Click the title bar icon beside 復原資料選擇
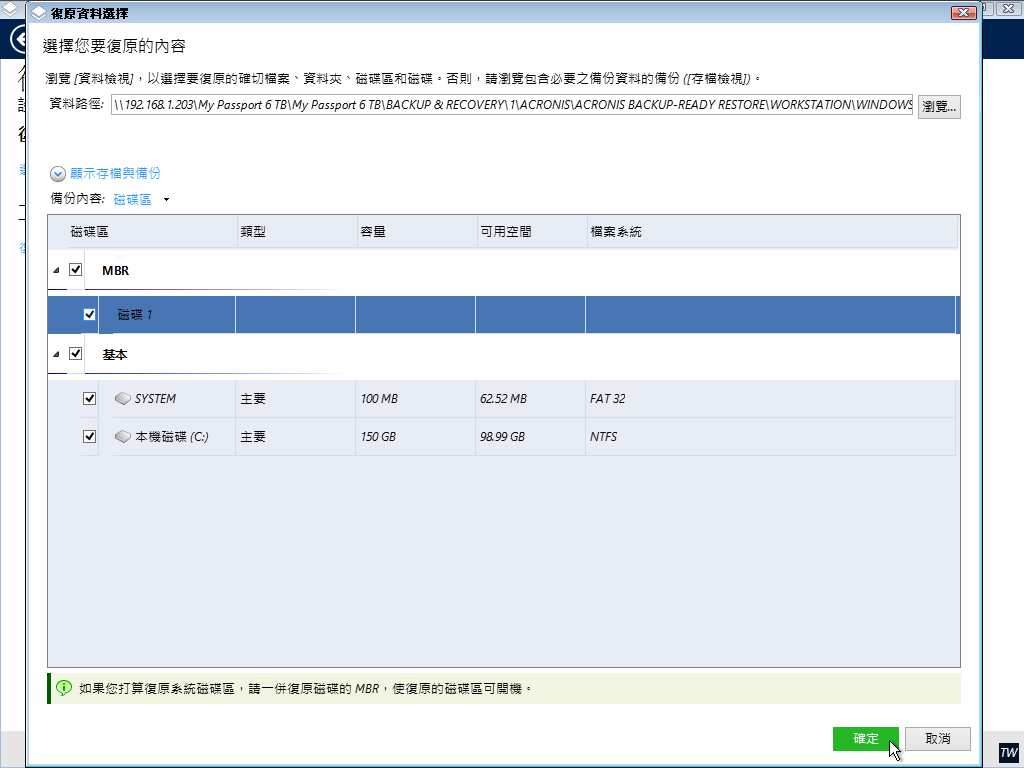The height and width of the screenshot is (768, 1024). pos(38,14)
